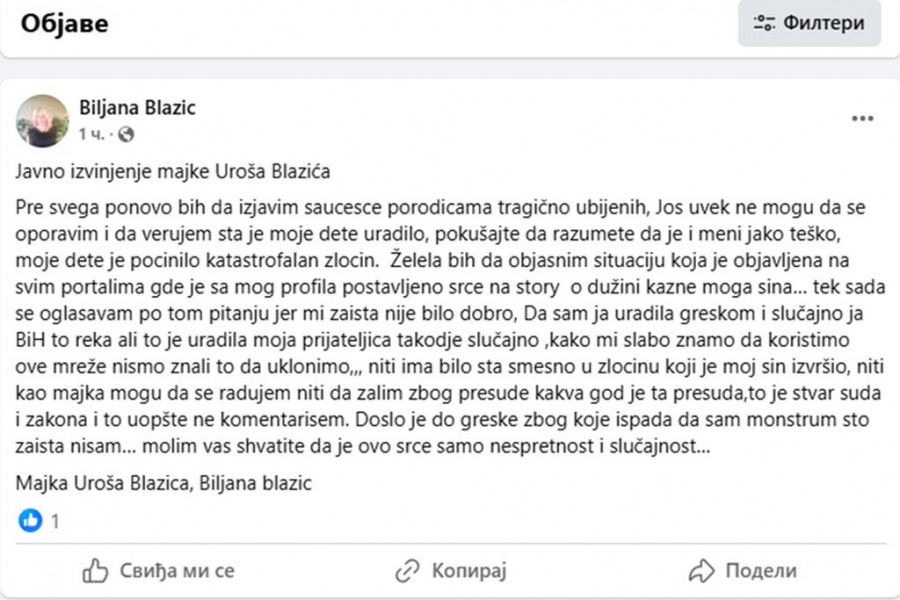Toggle like using the Свиђа ми се label
The width and height of the screenshot is (900, 600).
[x=177, y=571]
